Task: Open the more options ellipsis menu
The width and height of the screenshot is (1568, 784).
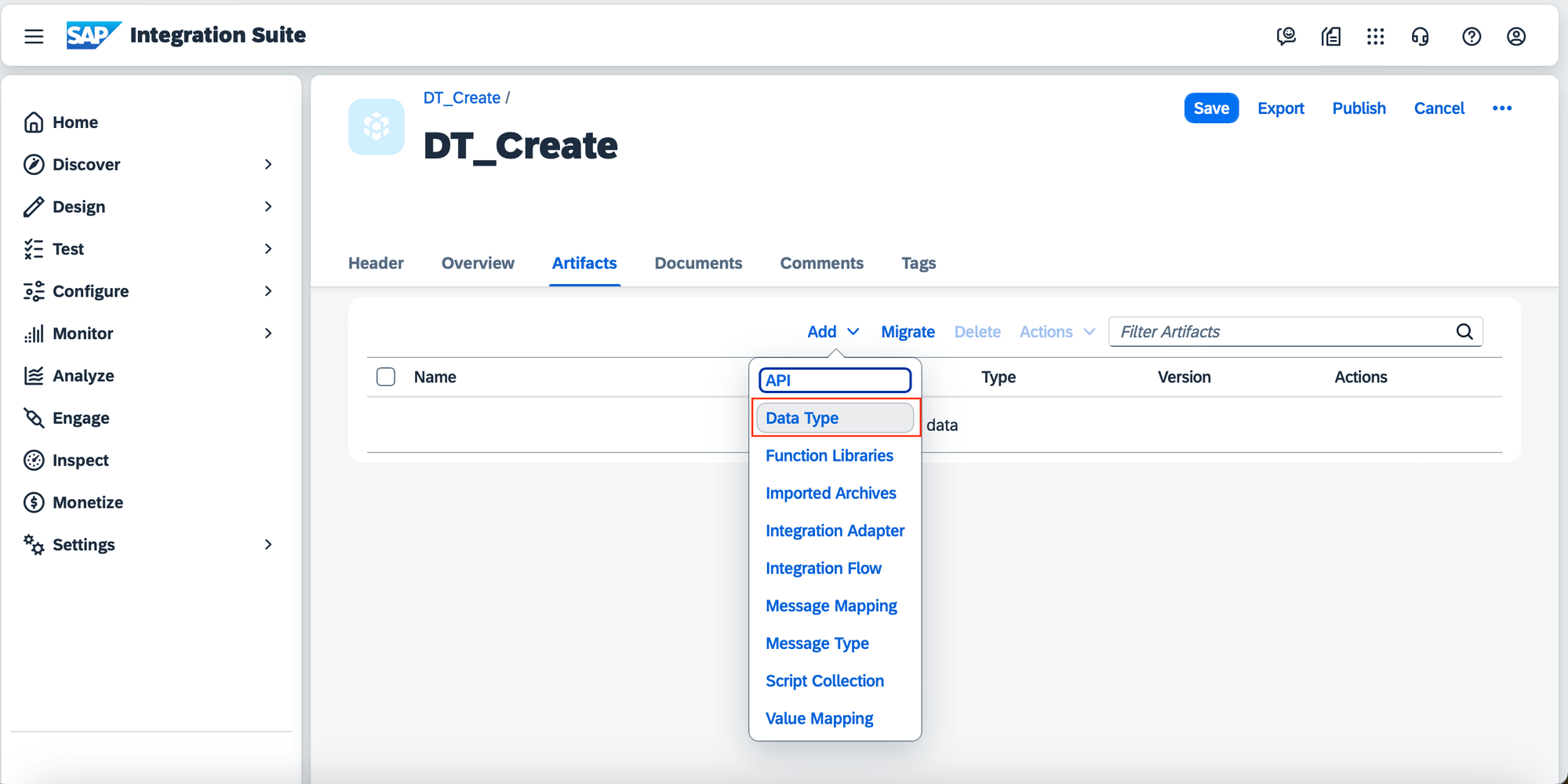Action: pos(1501,108)
